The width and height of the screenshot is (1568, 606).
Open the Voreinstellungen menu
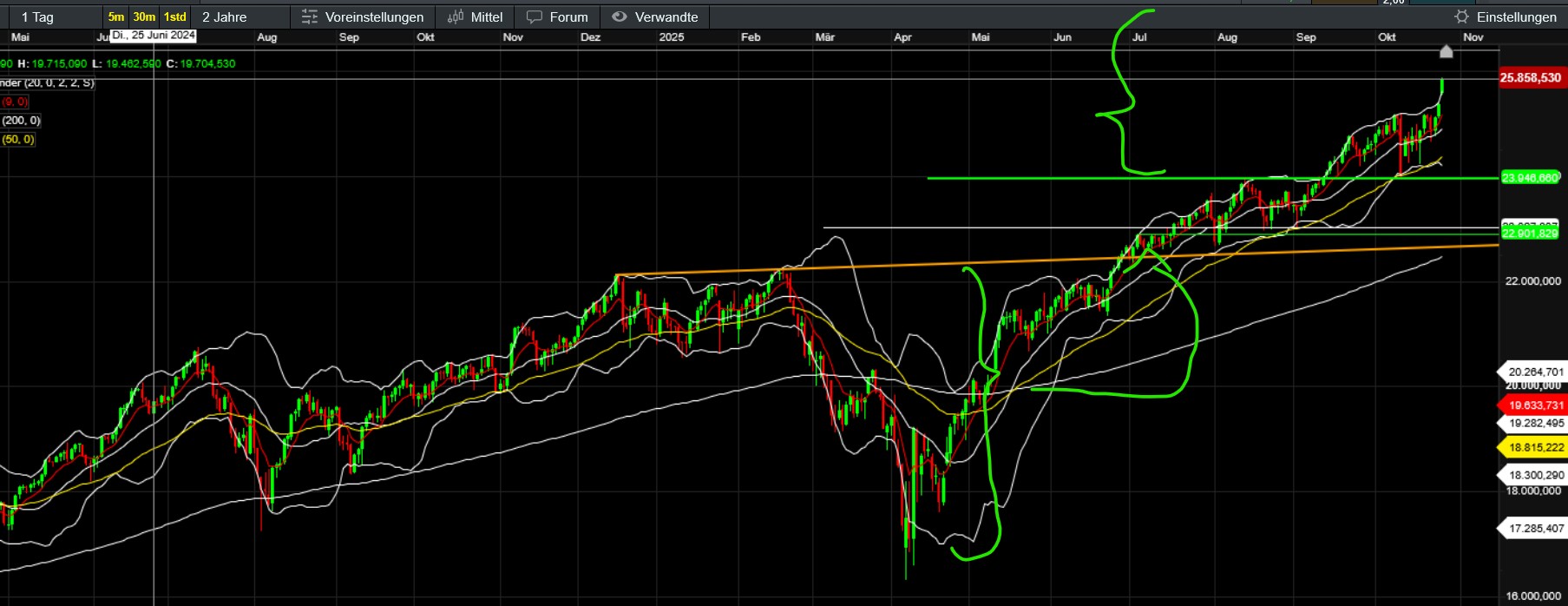tap(374, 17)
